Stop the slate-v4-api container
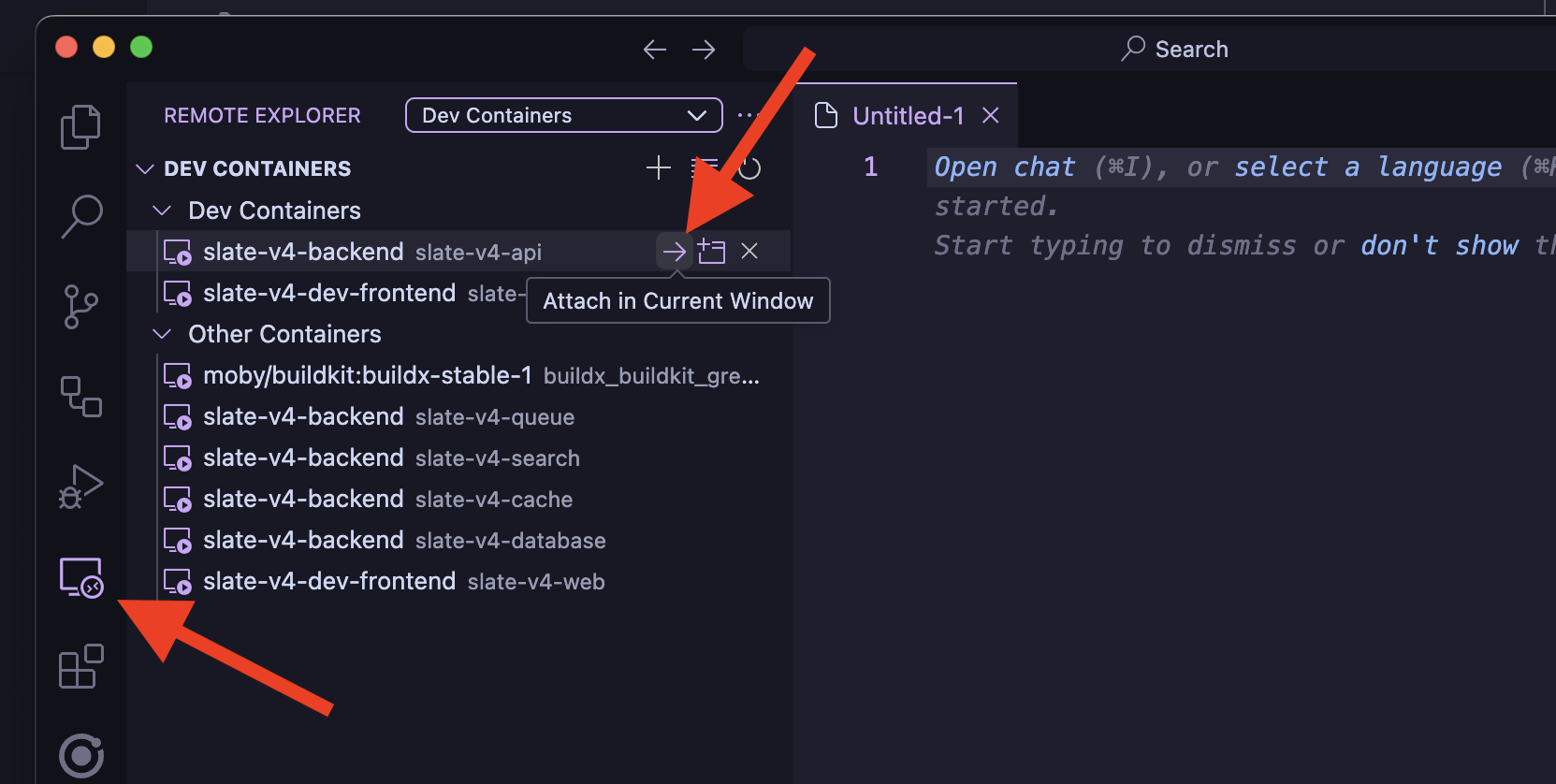 coord(749,251)
